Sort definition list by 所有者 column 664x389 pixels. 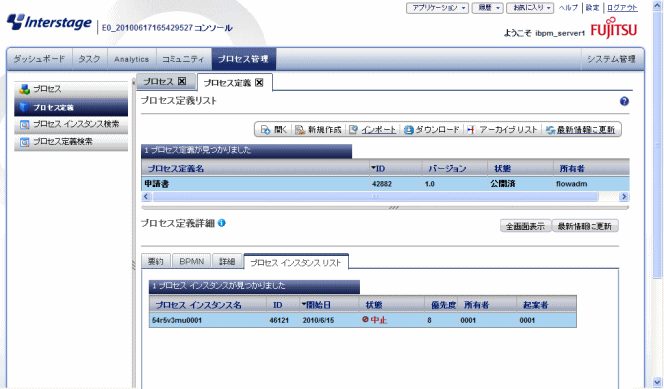click(x=591, y=168)
